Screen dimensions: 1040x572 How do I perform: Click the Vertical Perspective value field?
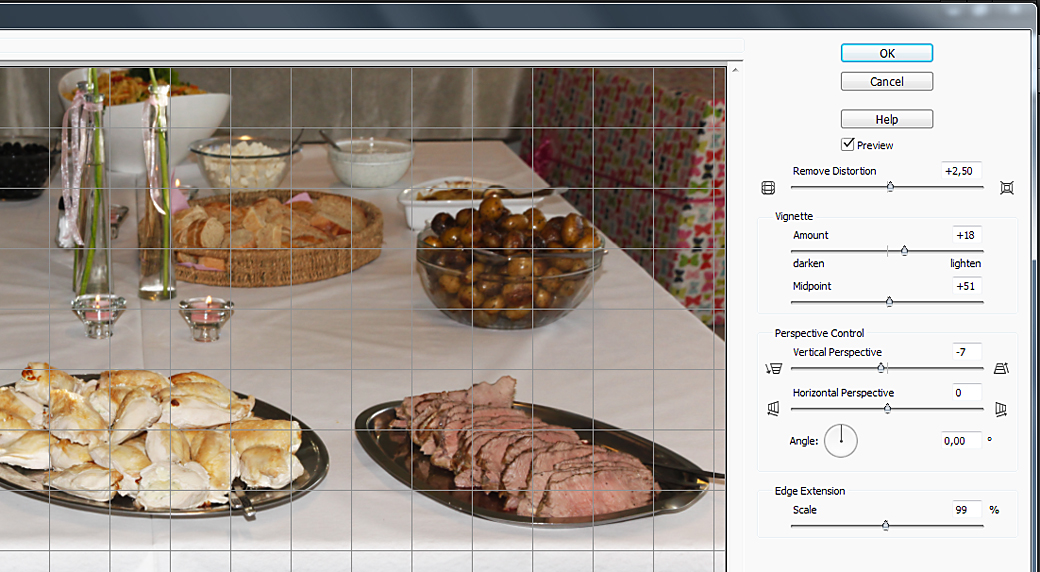966,352
